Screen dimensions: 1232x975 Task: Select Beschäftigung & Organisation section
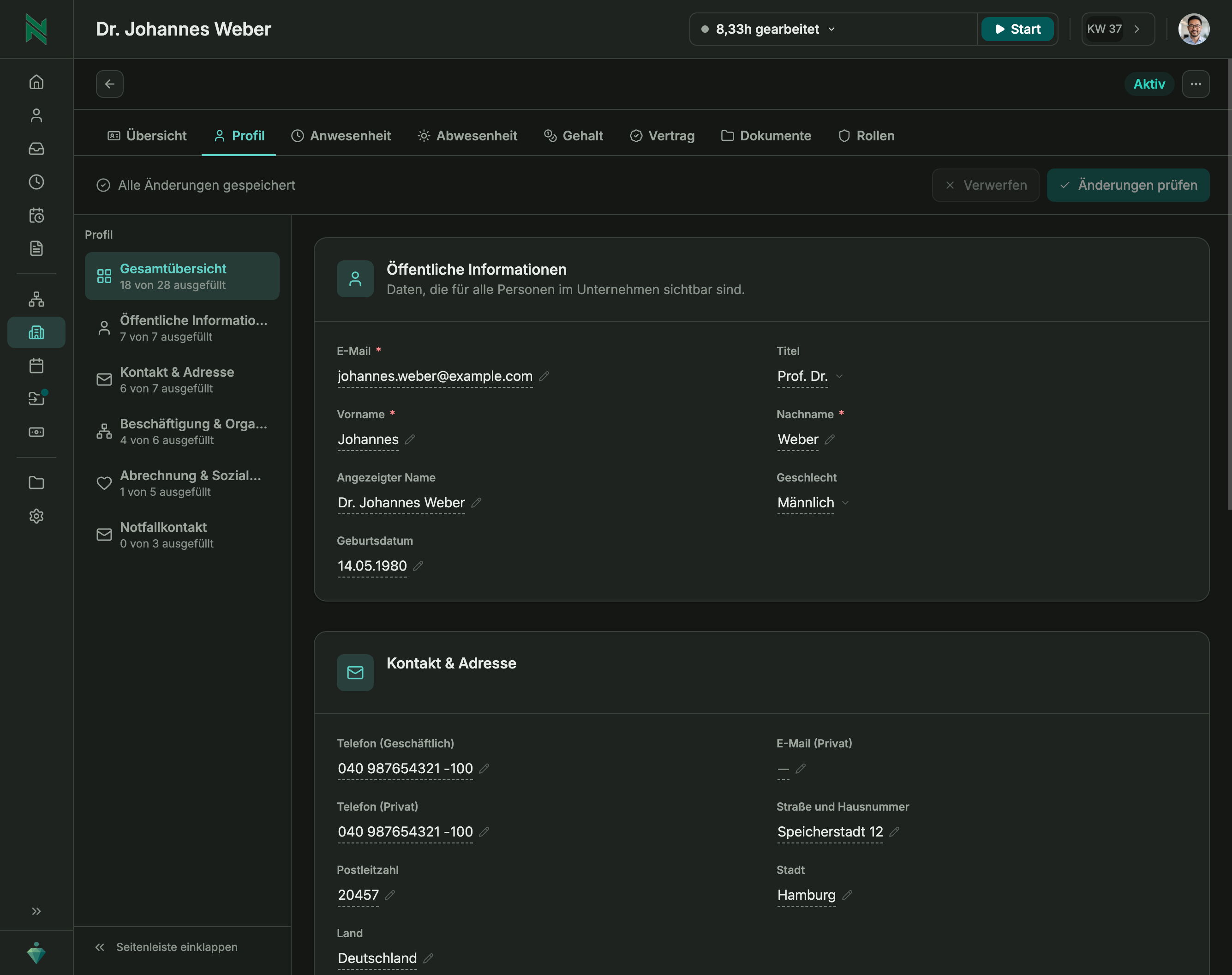pos(182,432)
